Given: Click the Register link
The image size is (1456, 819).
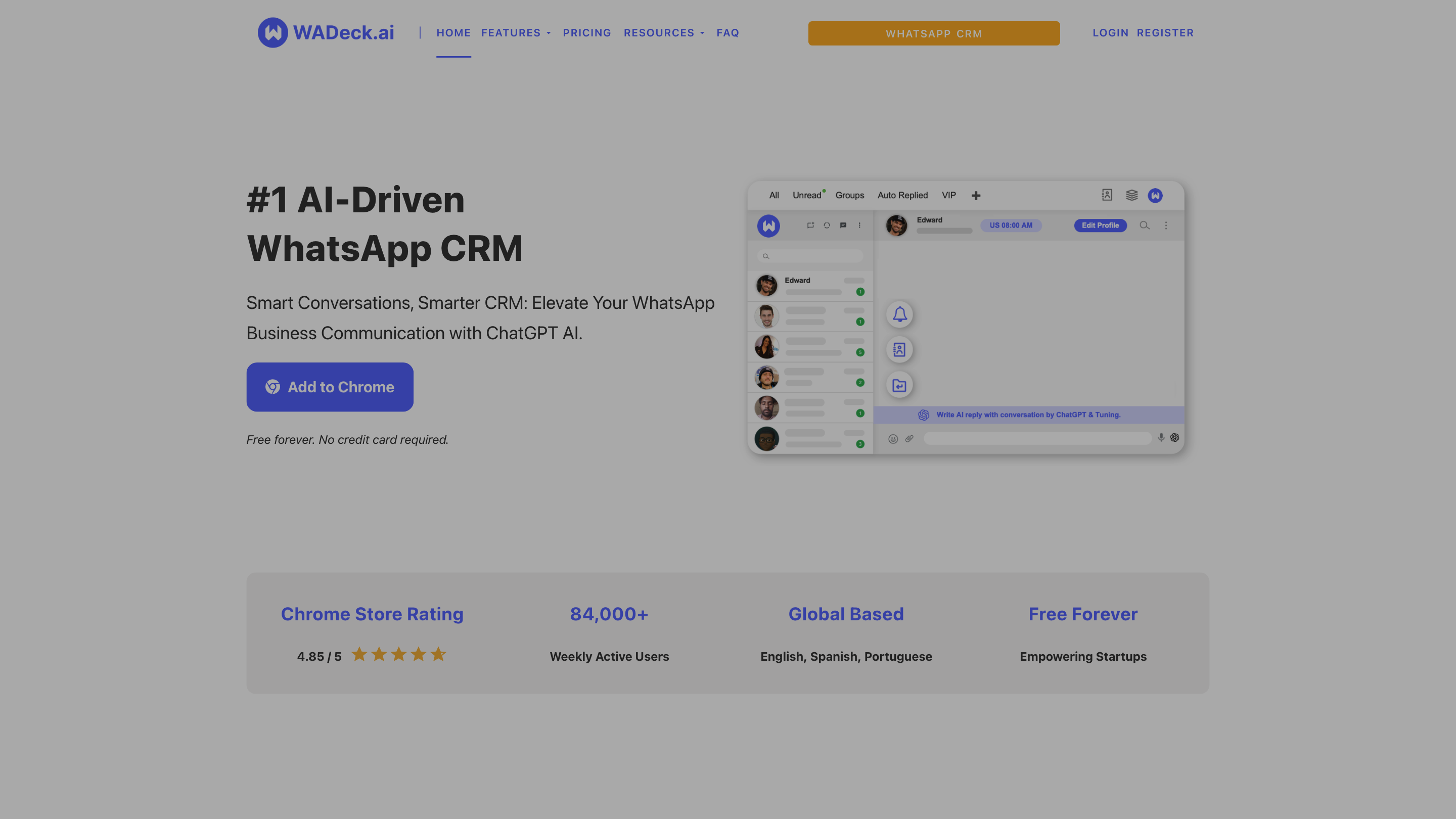Looking at the screenshot, I should (x=1165, y=33).
